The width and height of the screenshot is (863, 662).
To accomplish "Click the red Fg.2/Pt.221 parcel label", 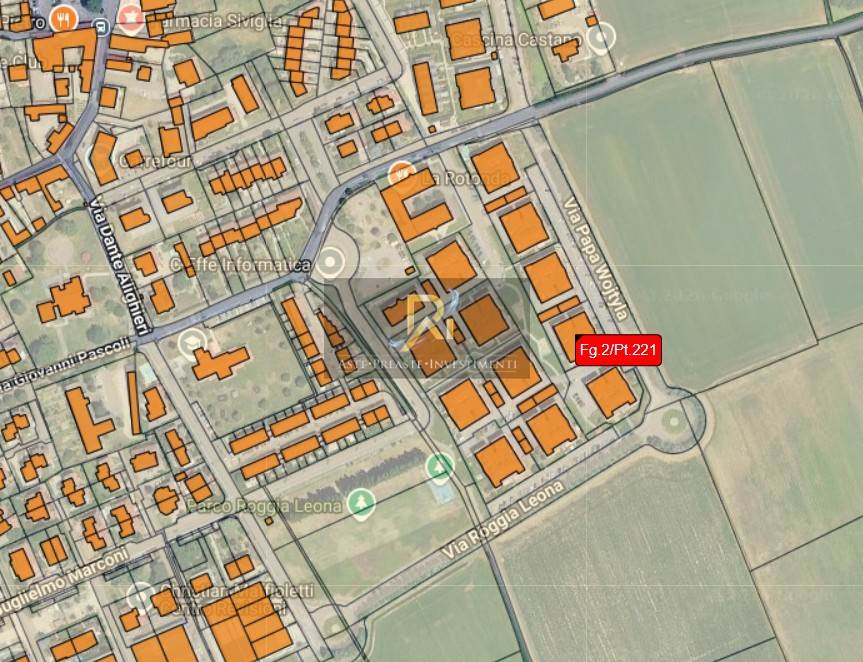I will (x=618, y=350).
